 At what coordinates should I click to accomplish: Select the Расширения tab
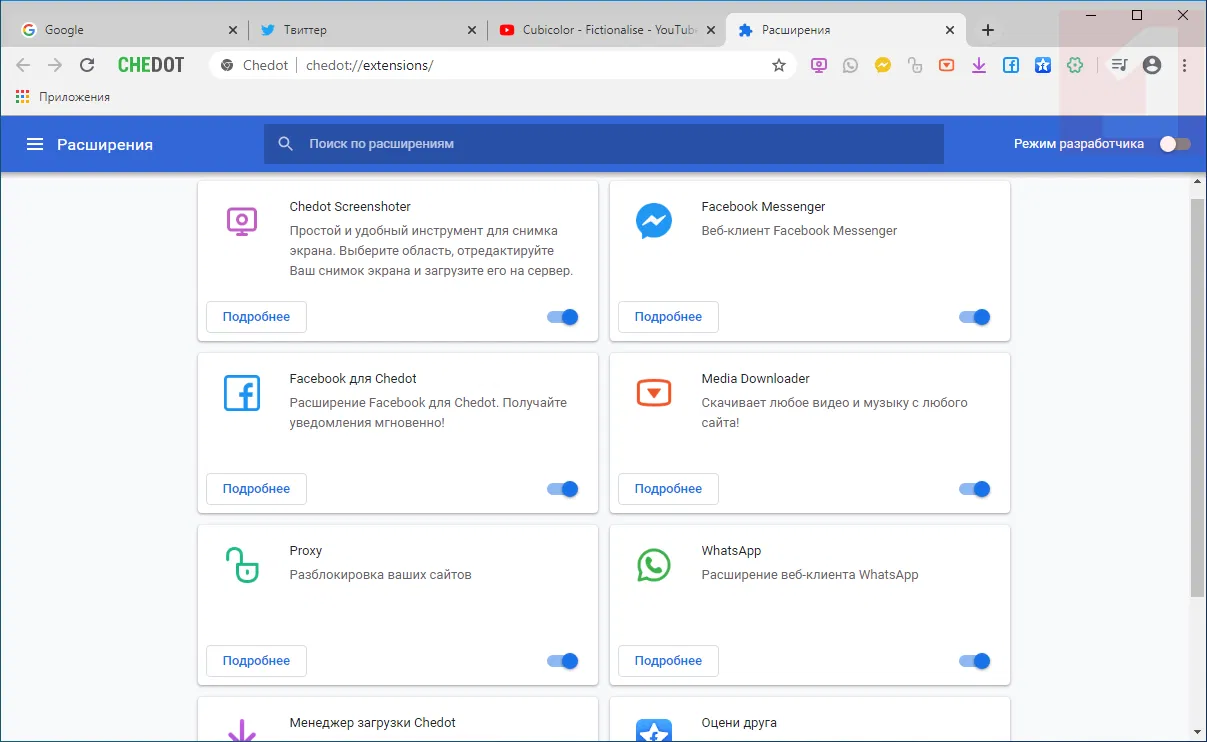pos(846,30)
